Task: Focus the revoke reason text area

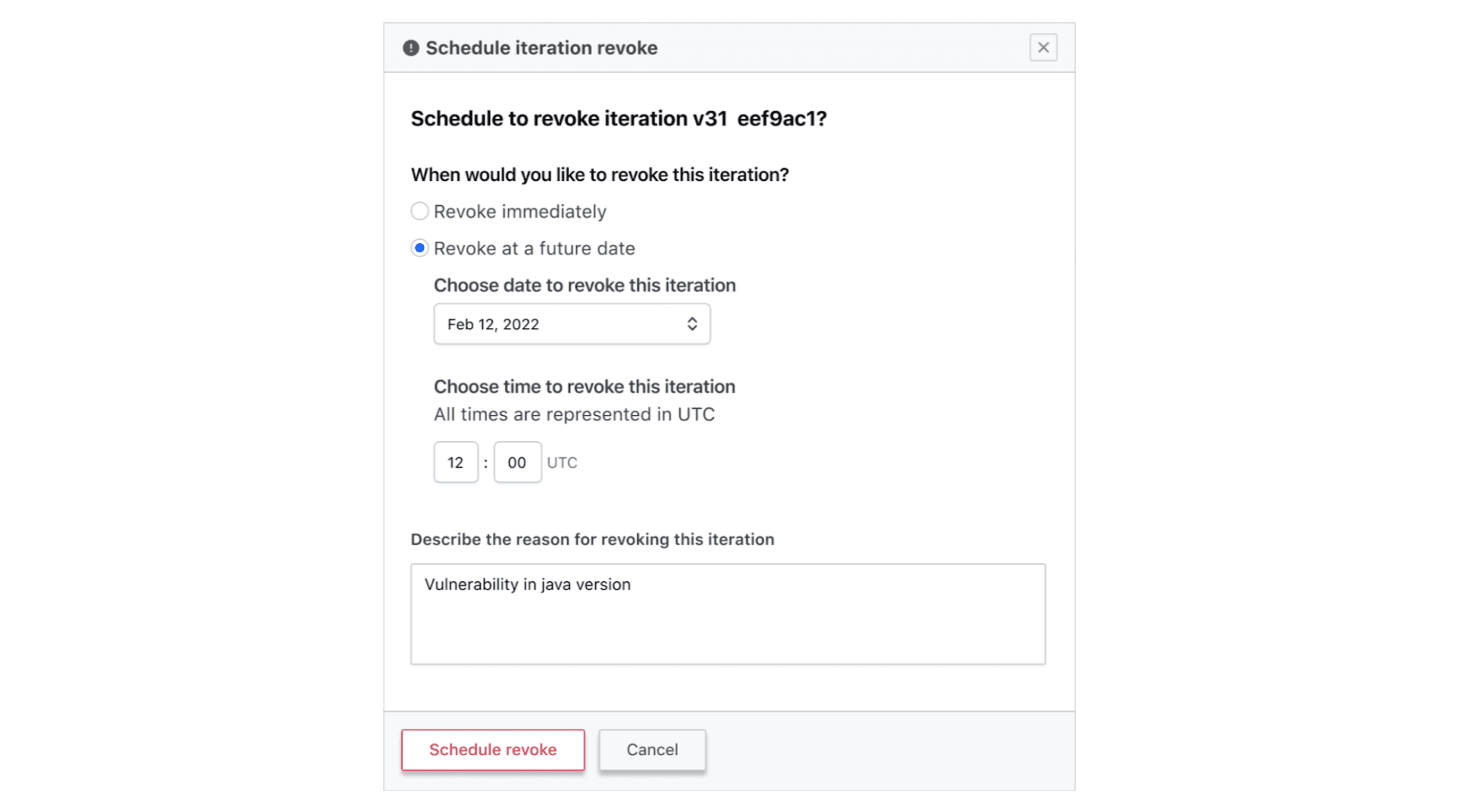Action: coord(728,614)
